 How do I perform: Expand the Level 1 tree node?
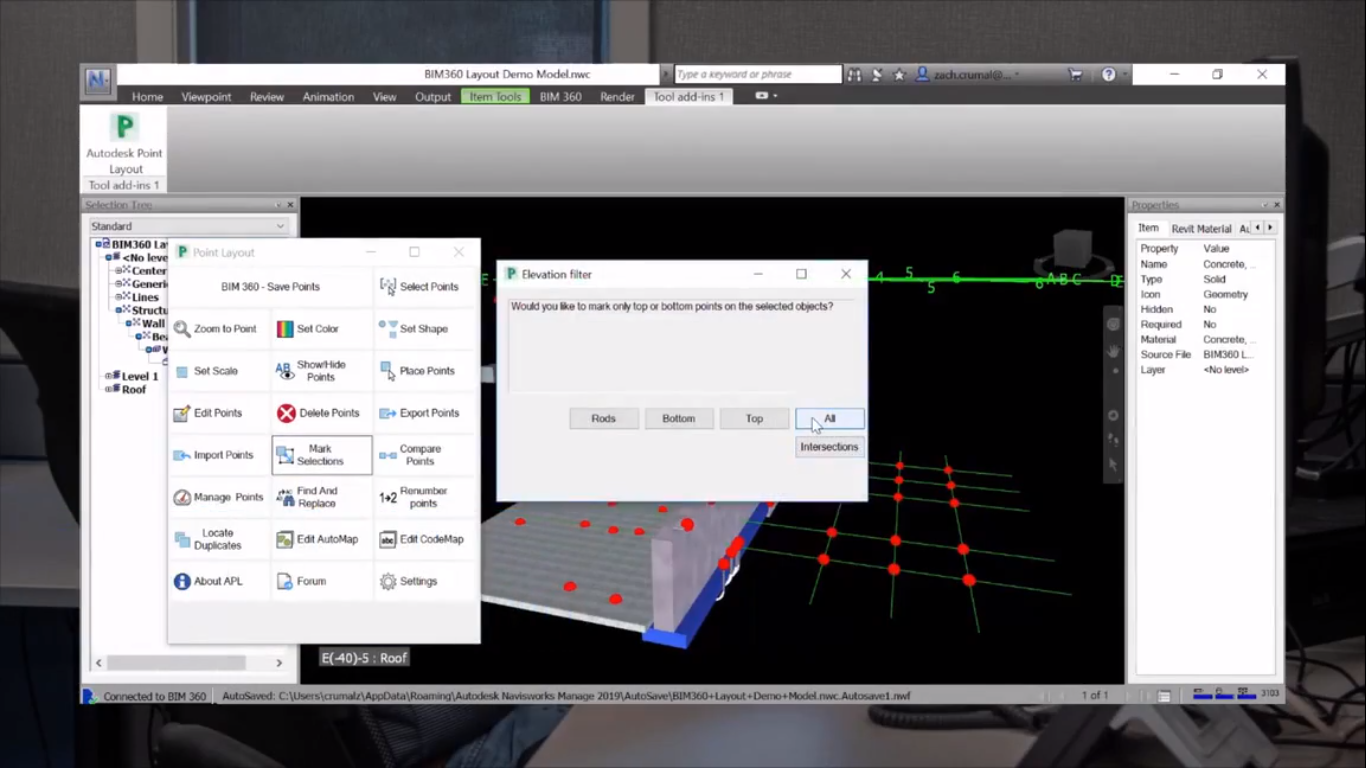click(x=108, y=376)
